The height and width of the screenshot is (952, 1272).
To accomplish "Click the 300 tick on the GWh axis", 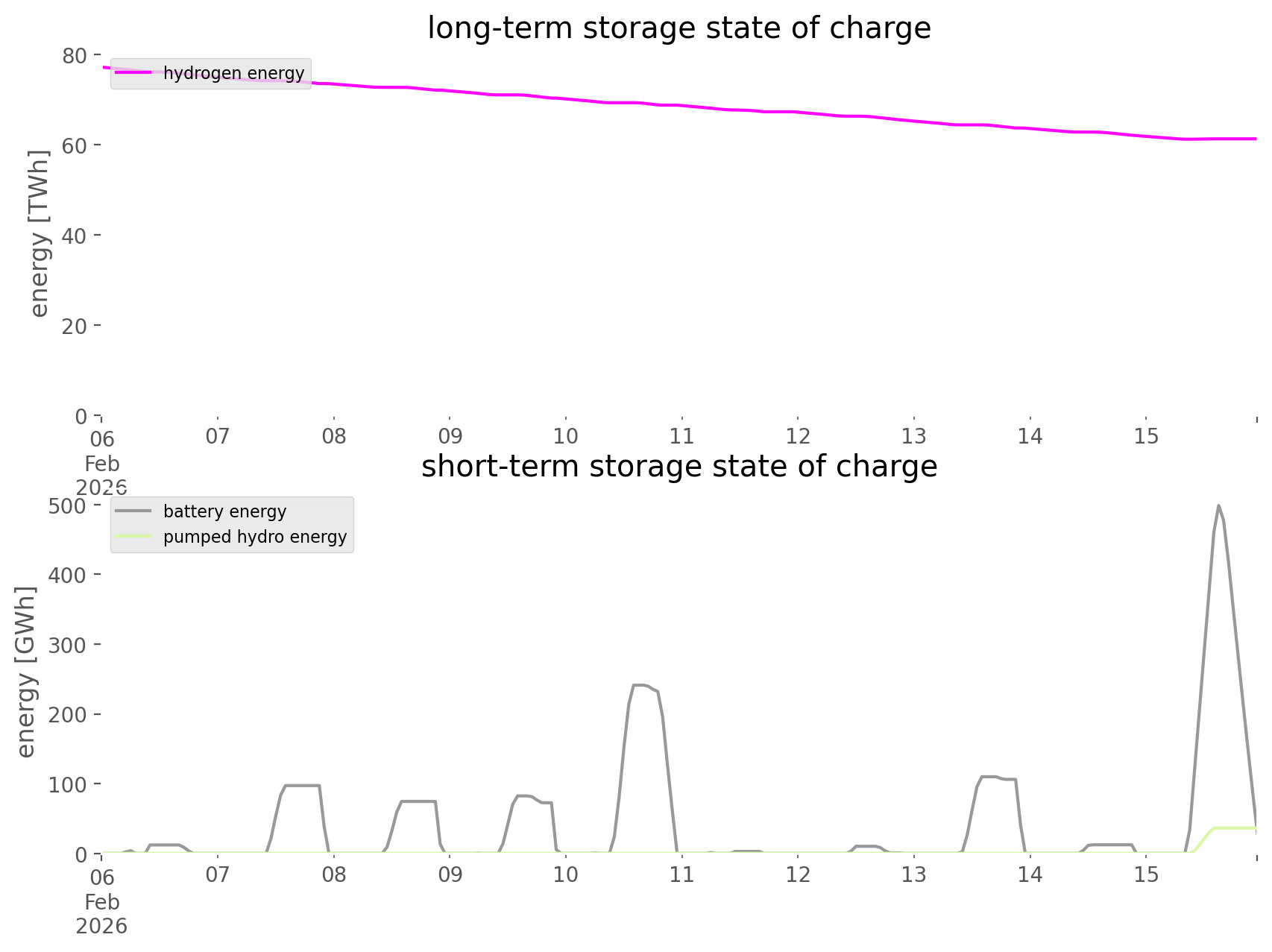I will [69, 645].
